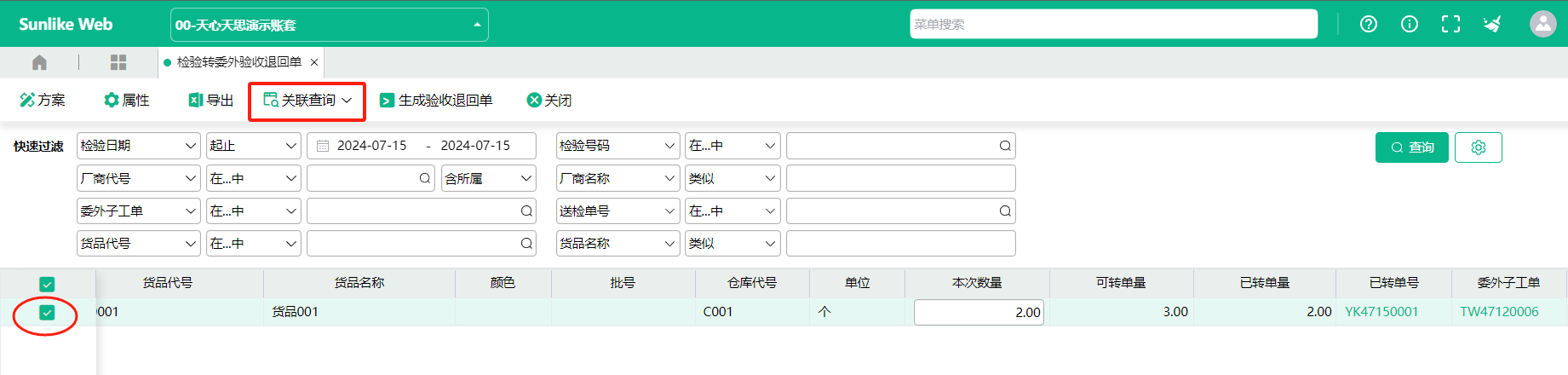Click 生成验收退回单 toolbar item
The height and width of the screenshot is (375, 1568).
(x=436, y=101)
